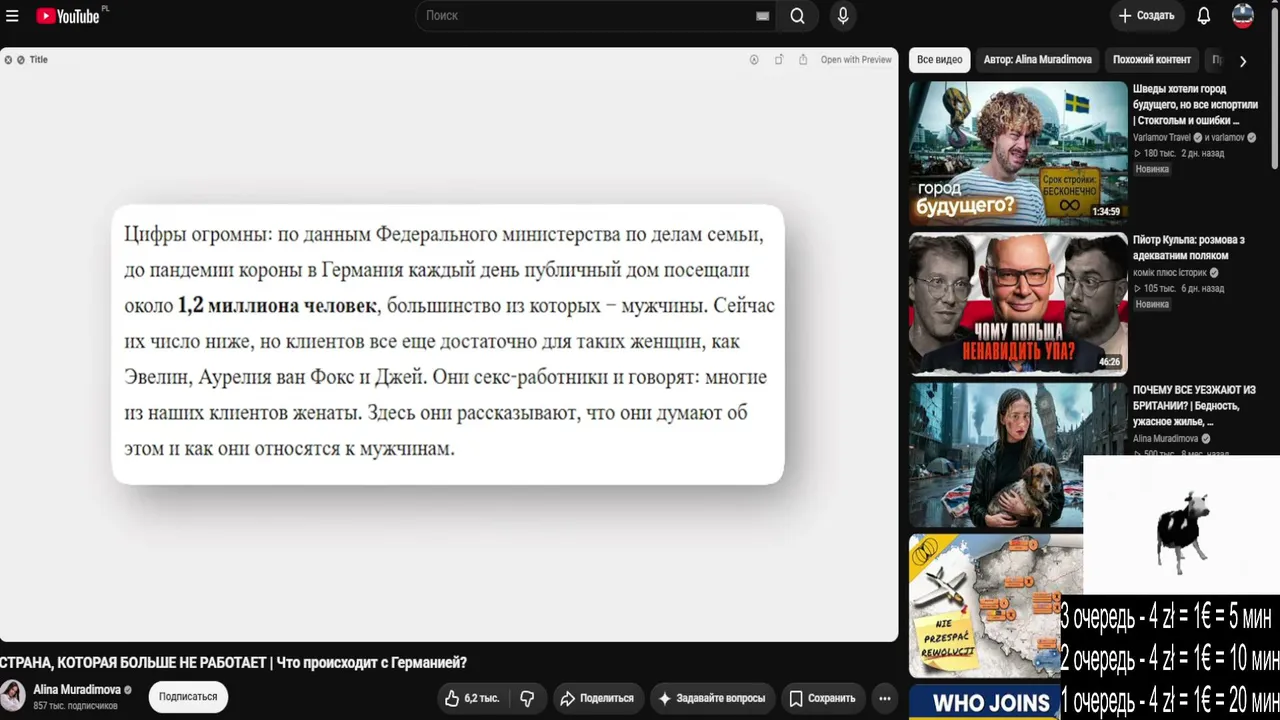Image resolution: width=1280 pixels, height=720 pixels.
Task: Open the Varlamov Travel channel name
Action: point(1162,137)
